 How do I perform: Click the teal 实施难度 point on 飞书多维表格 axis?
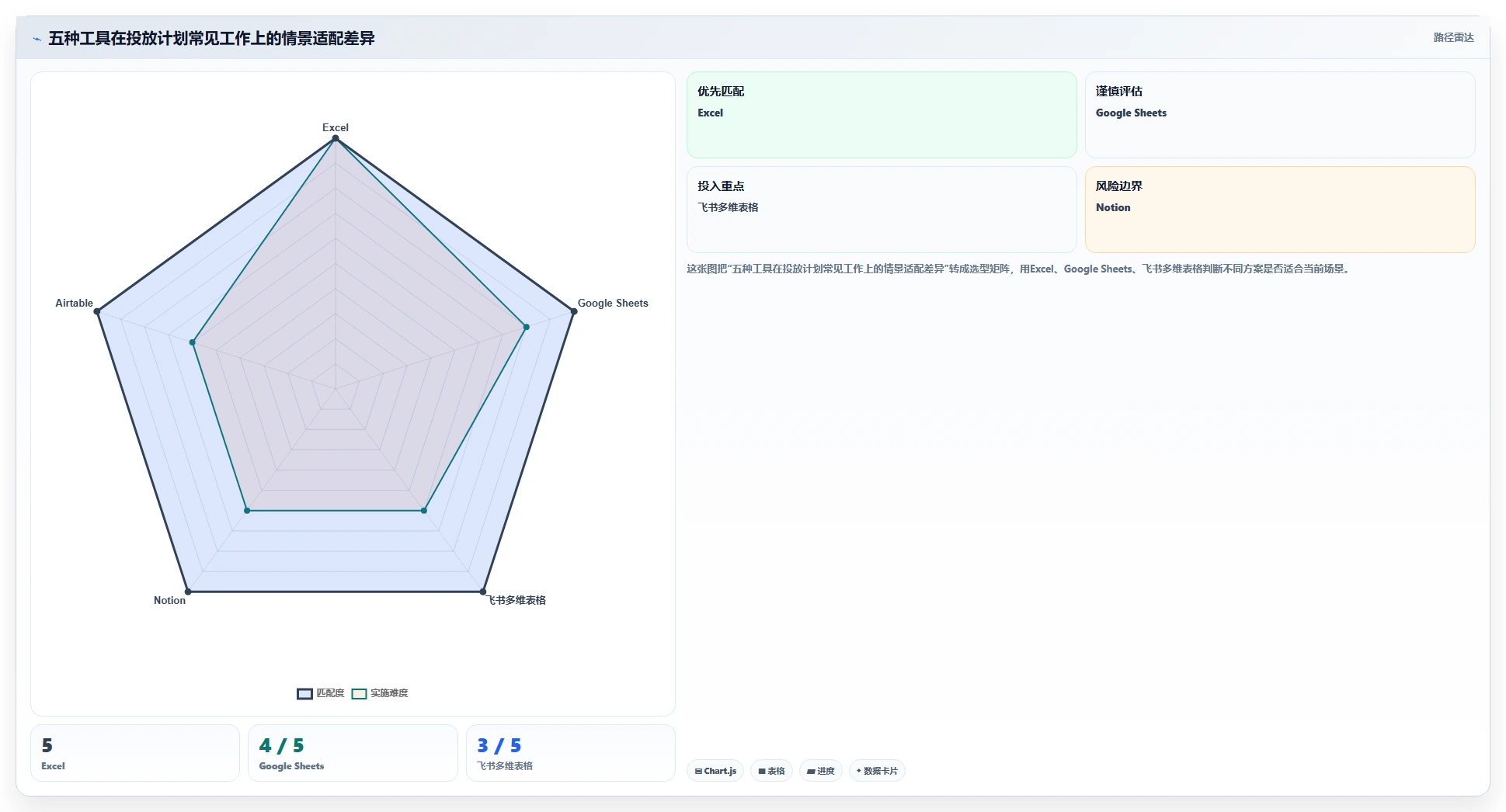pos(424,511)
